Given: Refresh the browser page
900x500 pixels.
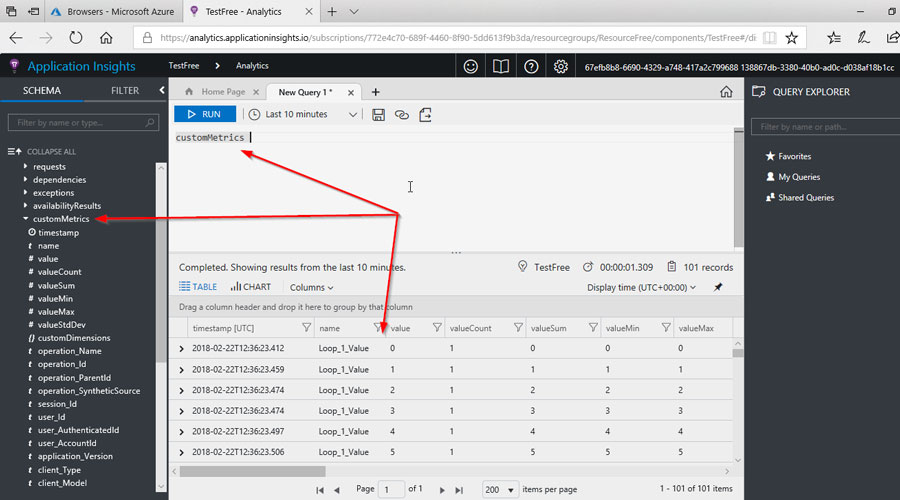Looking at the screenshot, I should 75,38.
